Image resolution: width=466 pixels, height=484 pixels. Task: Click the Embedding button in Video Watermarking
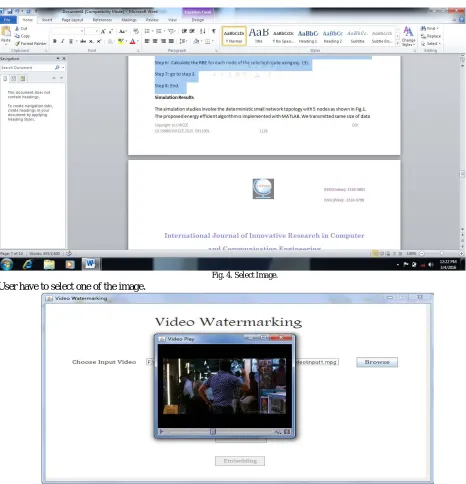point(240,461)
